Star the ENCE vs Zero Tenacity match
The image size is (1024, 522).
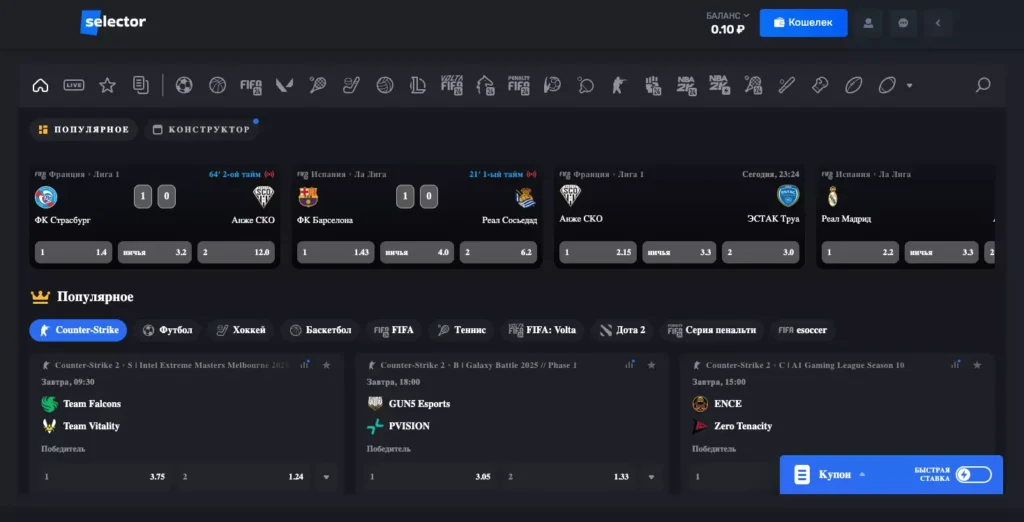click(977, 365)
